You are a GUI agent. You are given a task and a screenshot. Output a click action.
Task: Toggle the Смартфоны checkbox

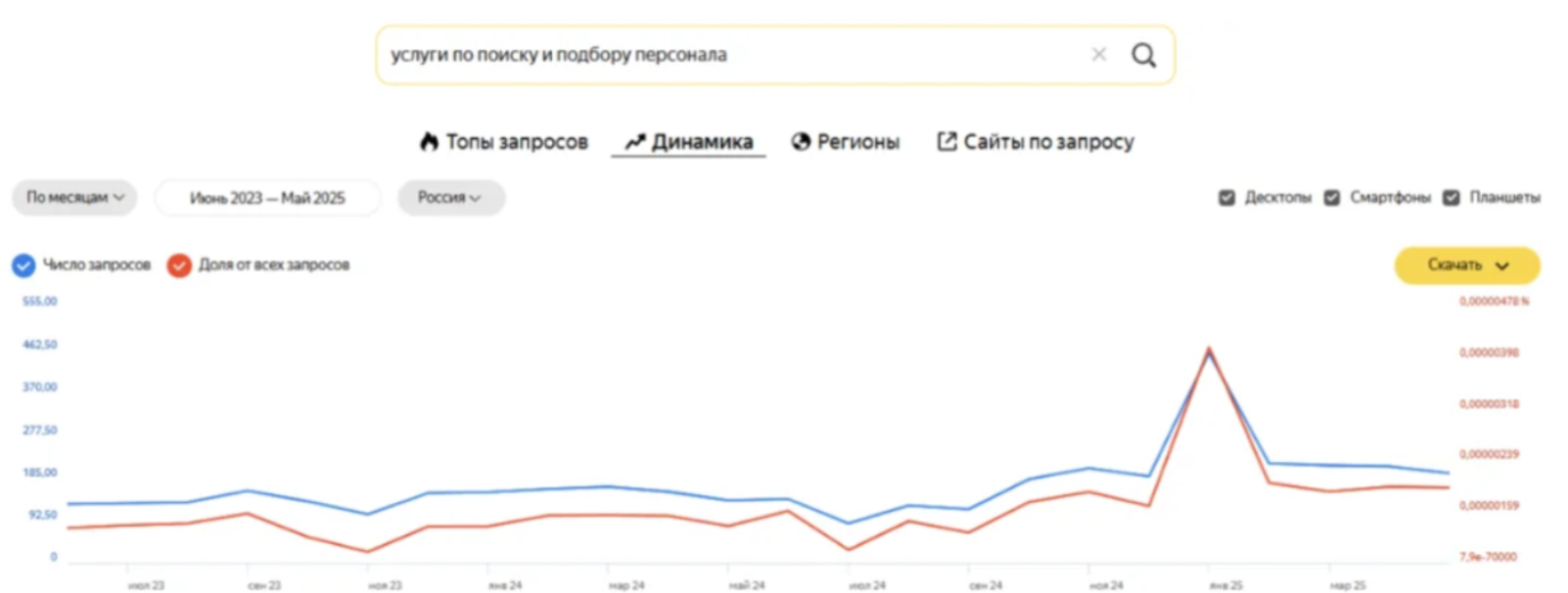(x=1332, y=198)
